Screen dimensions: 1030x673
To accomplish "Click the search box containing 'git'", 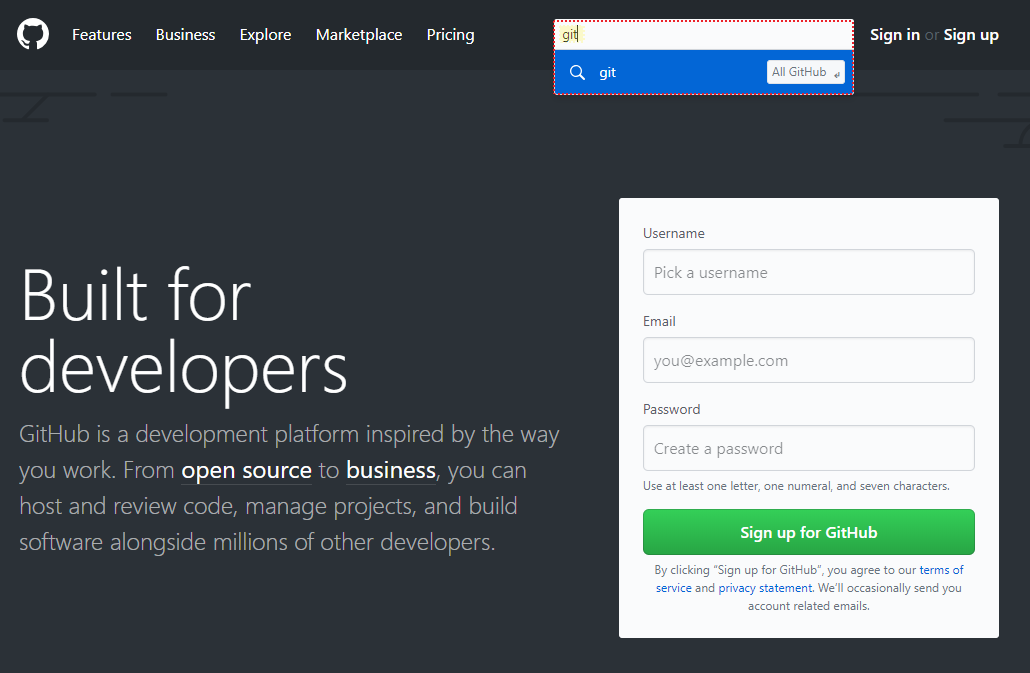I will coord(704,35).
